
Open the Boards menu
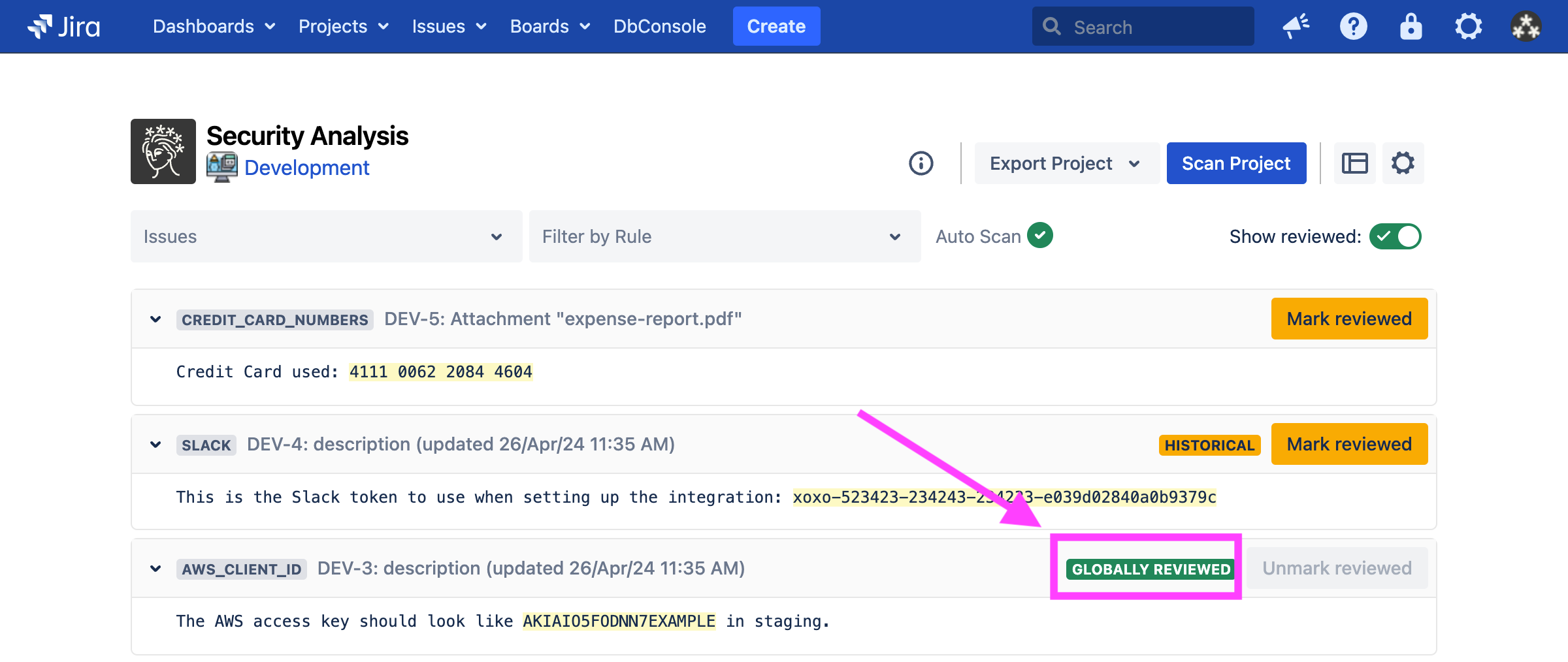click(549, 27)
